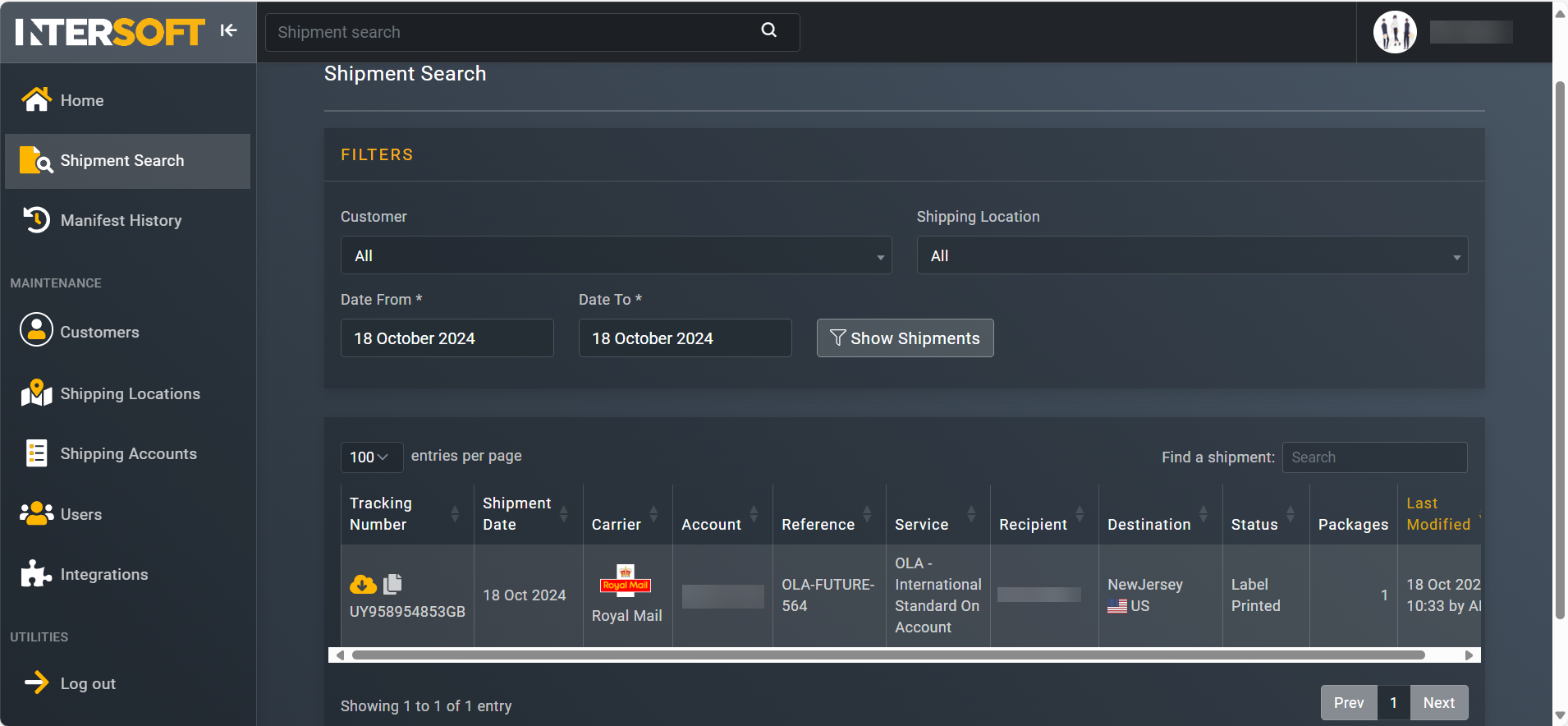Focus the Find a shipment search box
Screen dimensions: 1568x726
pos(1374,457)
